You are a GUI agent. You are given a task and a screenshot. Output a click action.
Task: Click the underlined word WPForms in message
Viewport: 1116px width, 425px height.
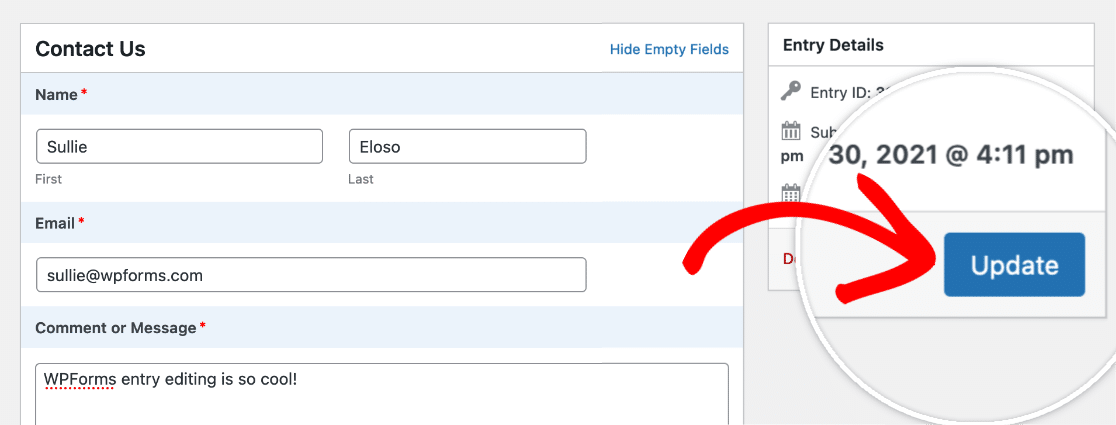80,379
